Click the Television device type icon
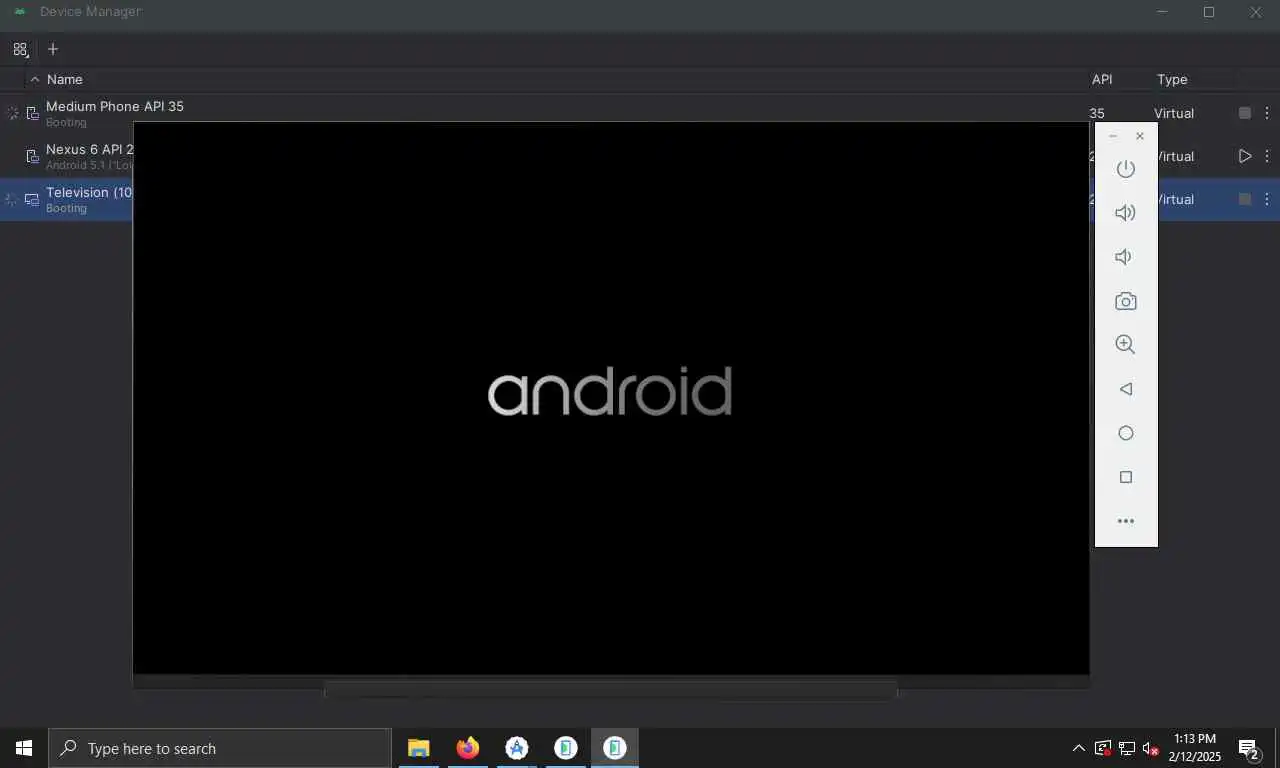Screen dimensions: 1280x768 32,199
